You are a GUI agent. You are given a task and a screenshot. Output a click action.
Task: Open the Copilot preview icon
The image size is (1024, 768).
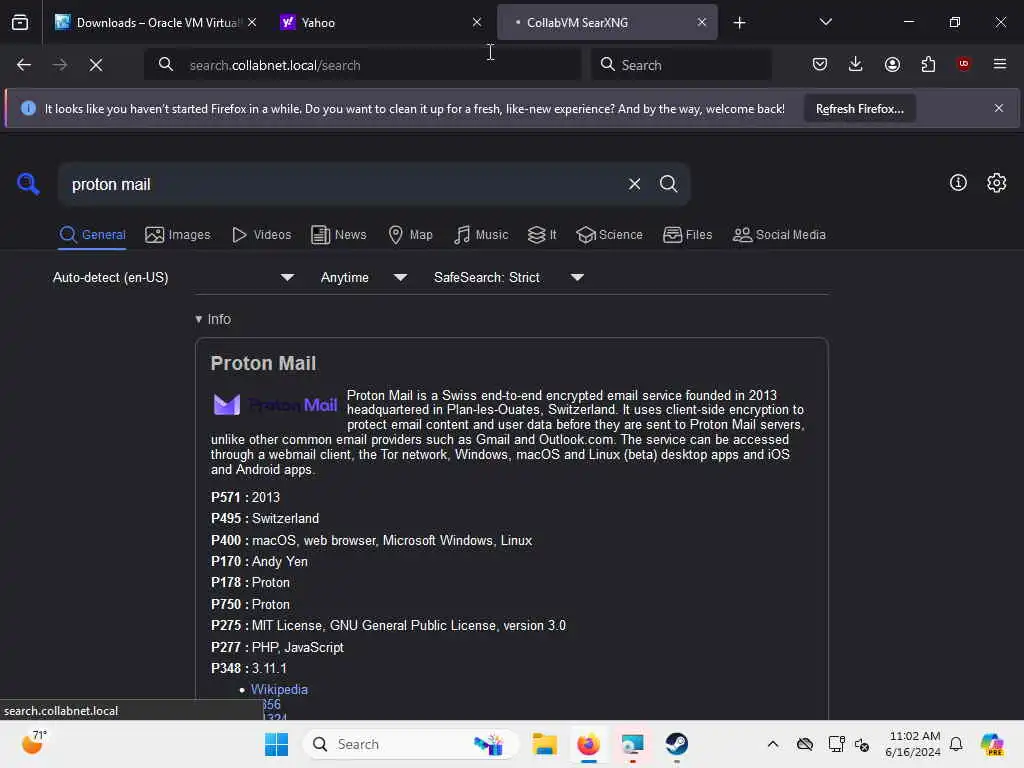[991, 744]
